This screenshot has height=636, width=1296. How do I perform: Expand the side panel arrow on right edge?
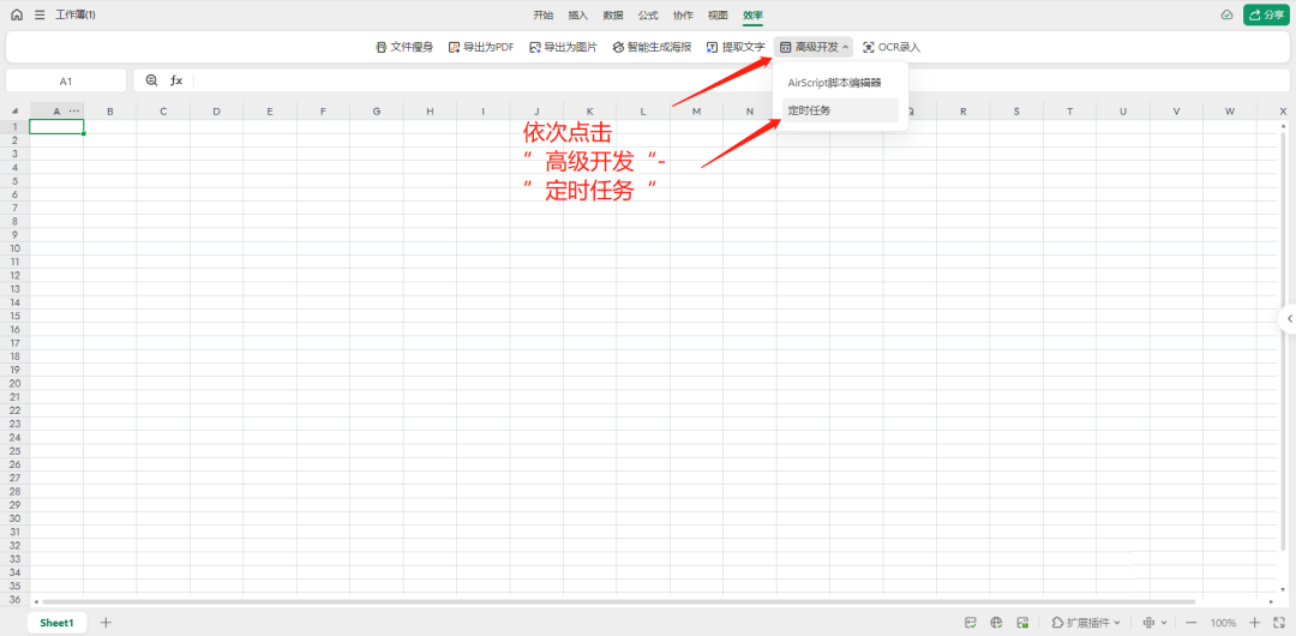coord(1289,318)
